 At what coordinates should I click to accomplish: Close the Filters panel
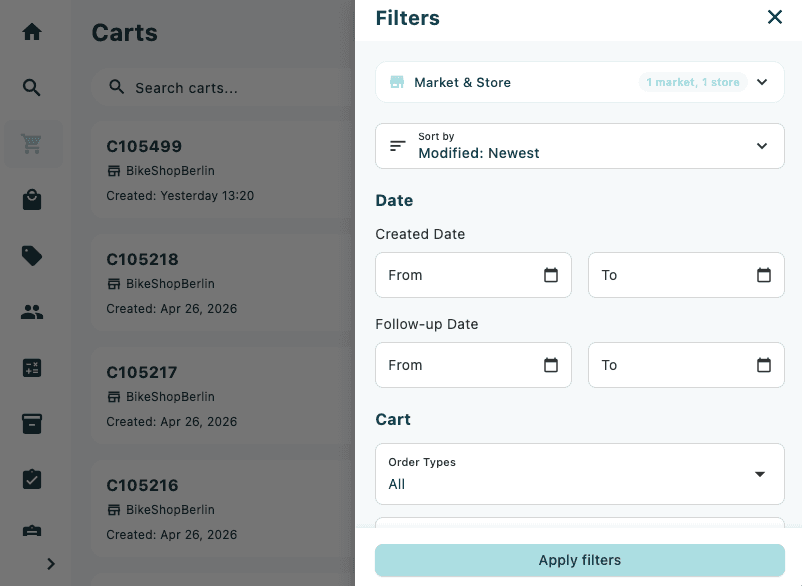click(x=775, y=17)
